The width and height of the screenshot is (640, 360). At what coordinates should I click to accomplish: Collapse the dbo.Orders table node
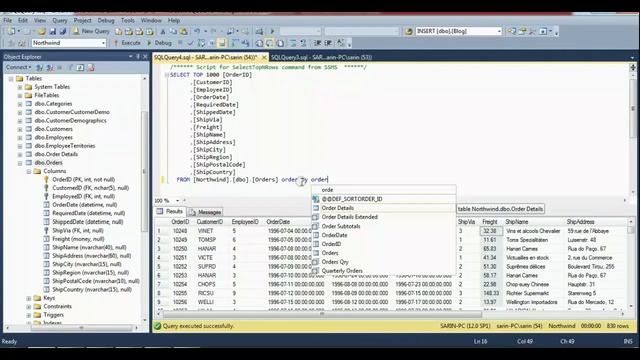coord(20,163)
